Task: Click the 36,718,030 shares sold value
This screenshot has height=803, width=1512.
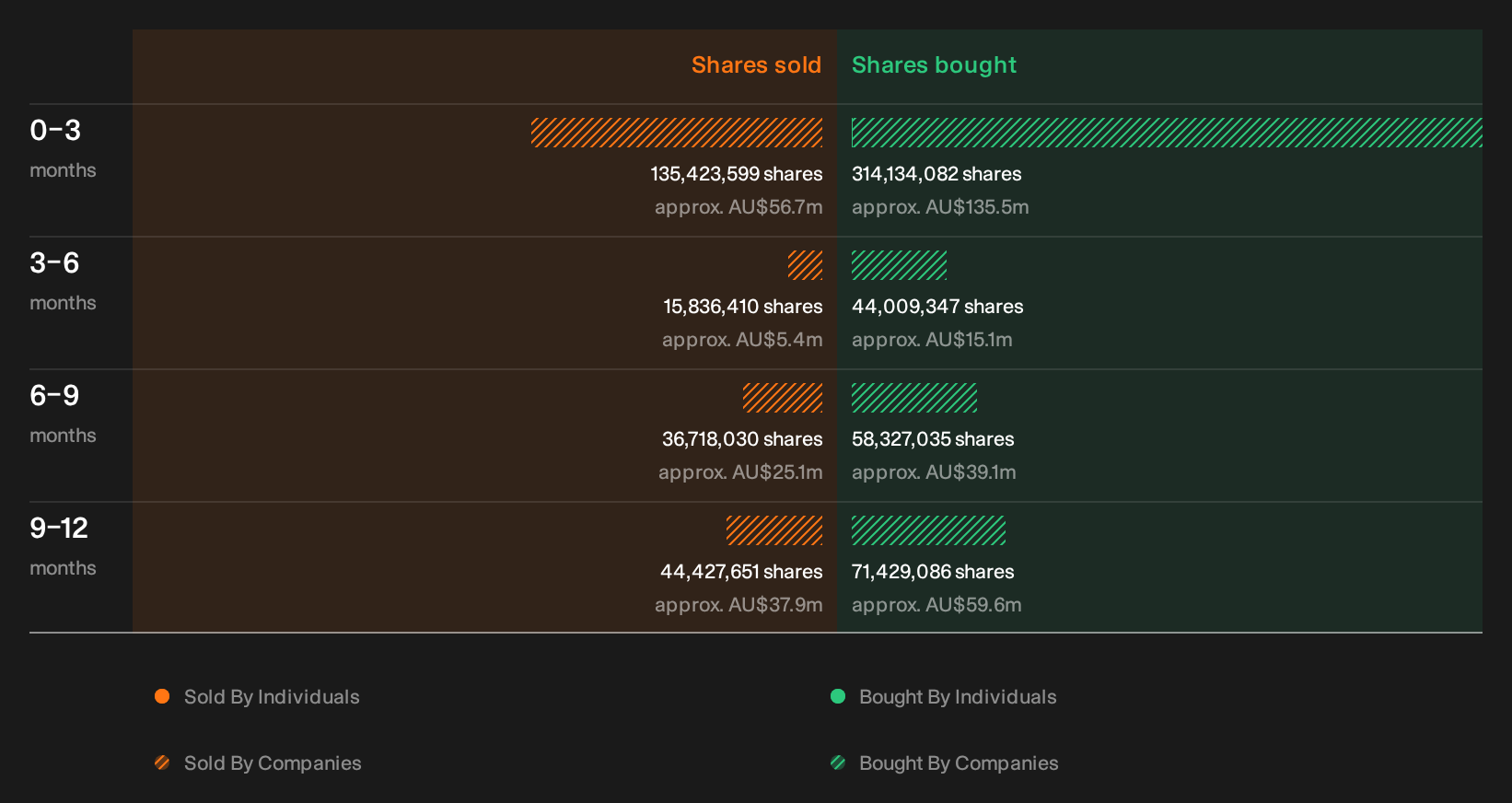Action: 742,439
